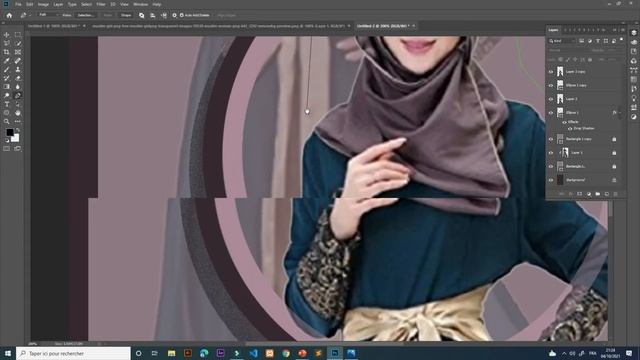The height and width of the screenshot is (360, 640).
Task: Change screen mode from toolbox
Action: click(18, 149)
